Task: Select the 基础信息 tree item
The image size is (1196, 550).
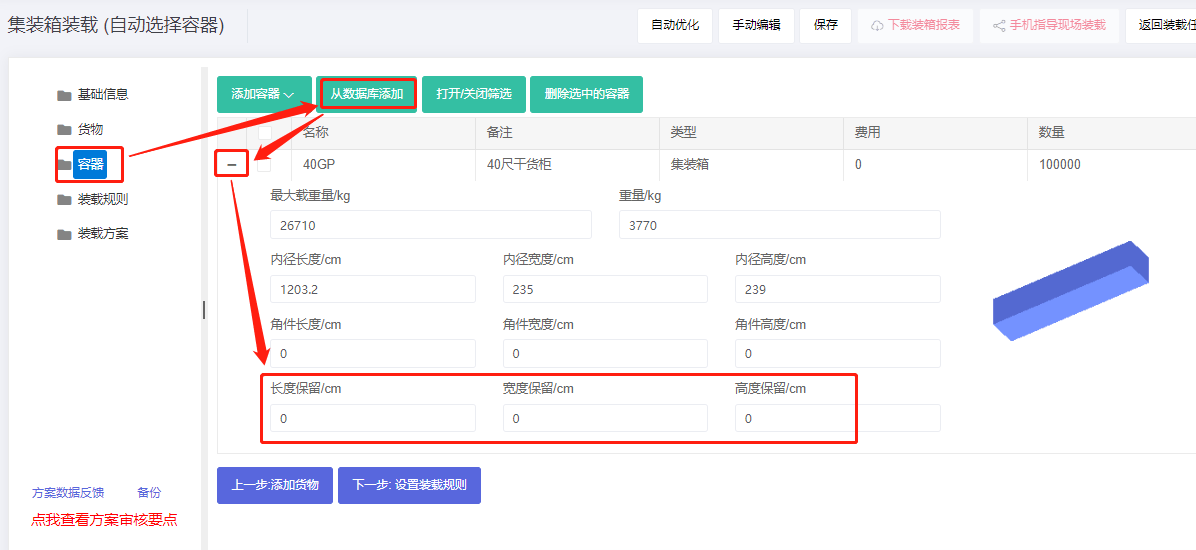Action: point(103,95)
